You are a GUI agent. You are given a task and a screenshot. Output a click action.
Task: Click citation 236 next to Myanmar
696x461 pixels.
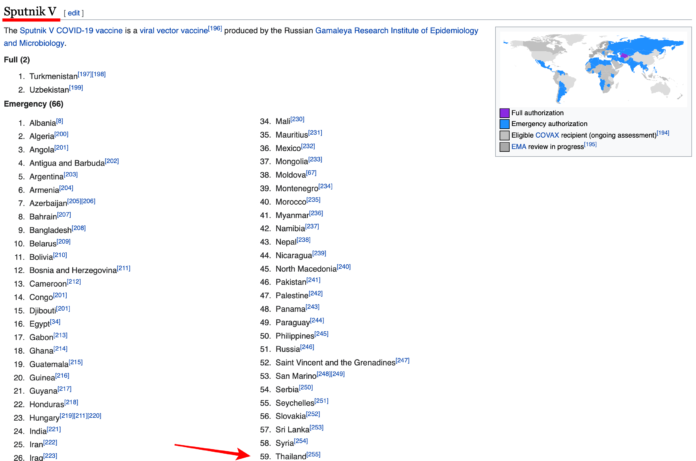tap(316, 213)
